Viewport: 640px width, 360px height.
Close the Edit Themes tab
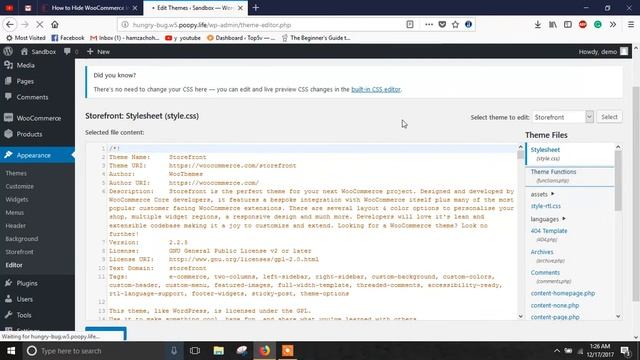pos(240,8)
